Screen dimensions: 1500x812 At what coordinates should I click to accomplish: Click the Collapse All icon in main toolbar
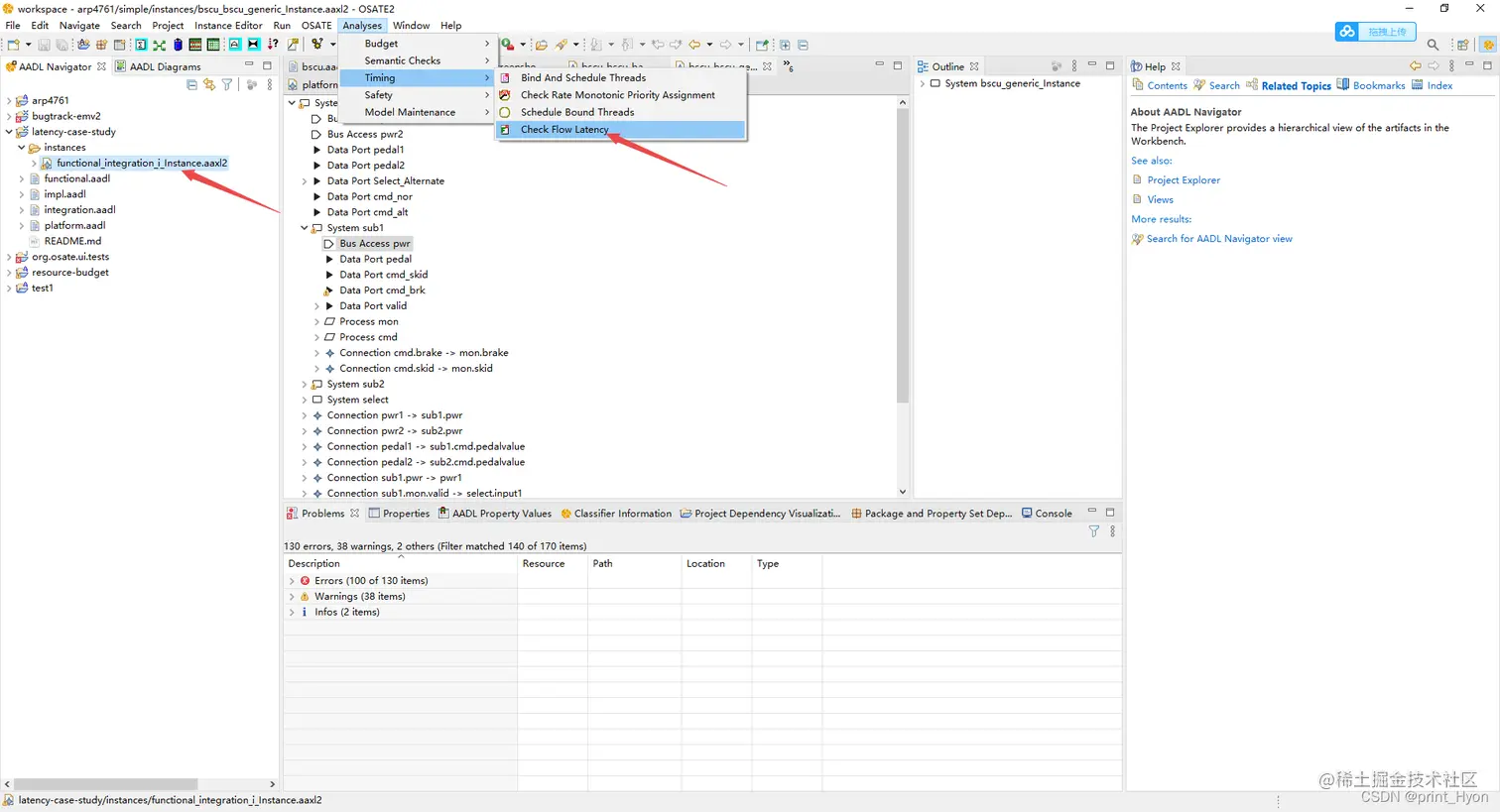coord(803,45)
